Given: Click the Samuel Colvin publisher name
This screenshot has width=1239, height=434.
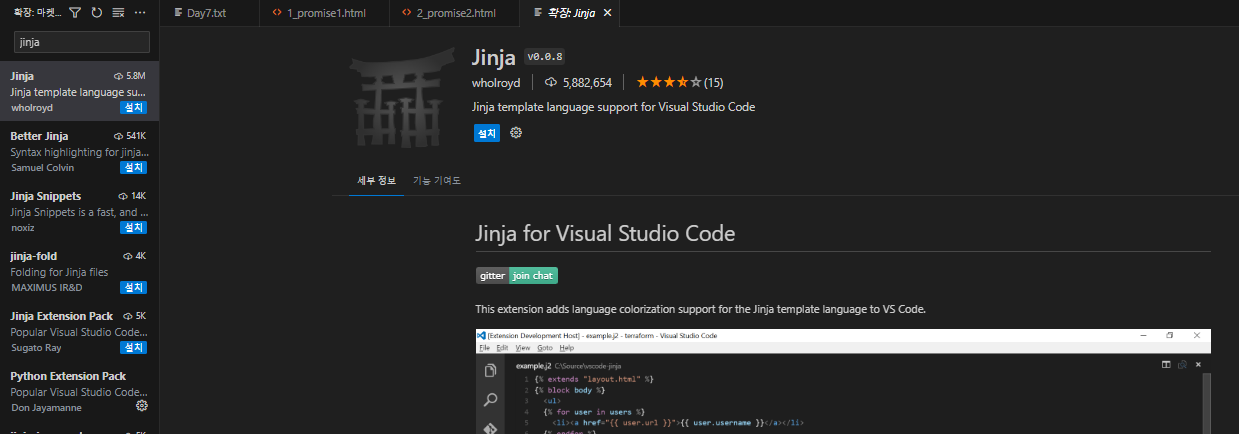Looking at the screenshot, I should coord(42,167).
